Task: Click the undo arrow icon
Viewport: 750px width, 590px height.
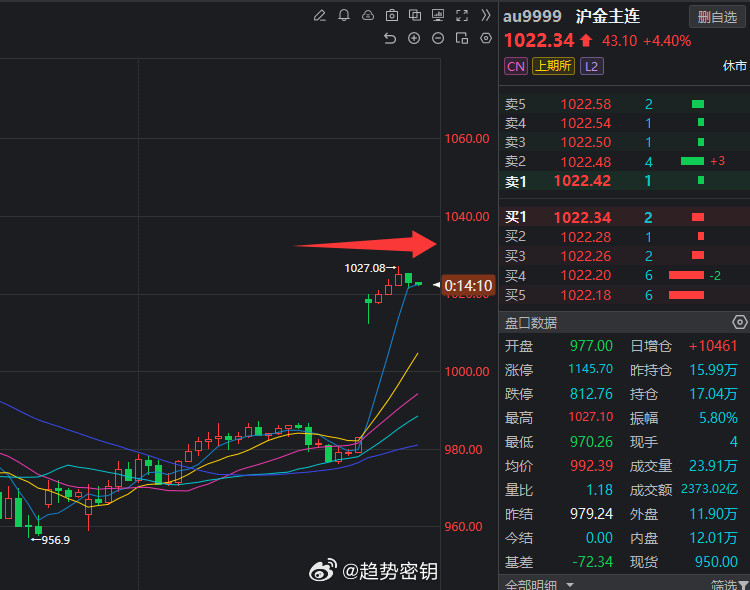Action: (390, 38)
